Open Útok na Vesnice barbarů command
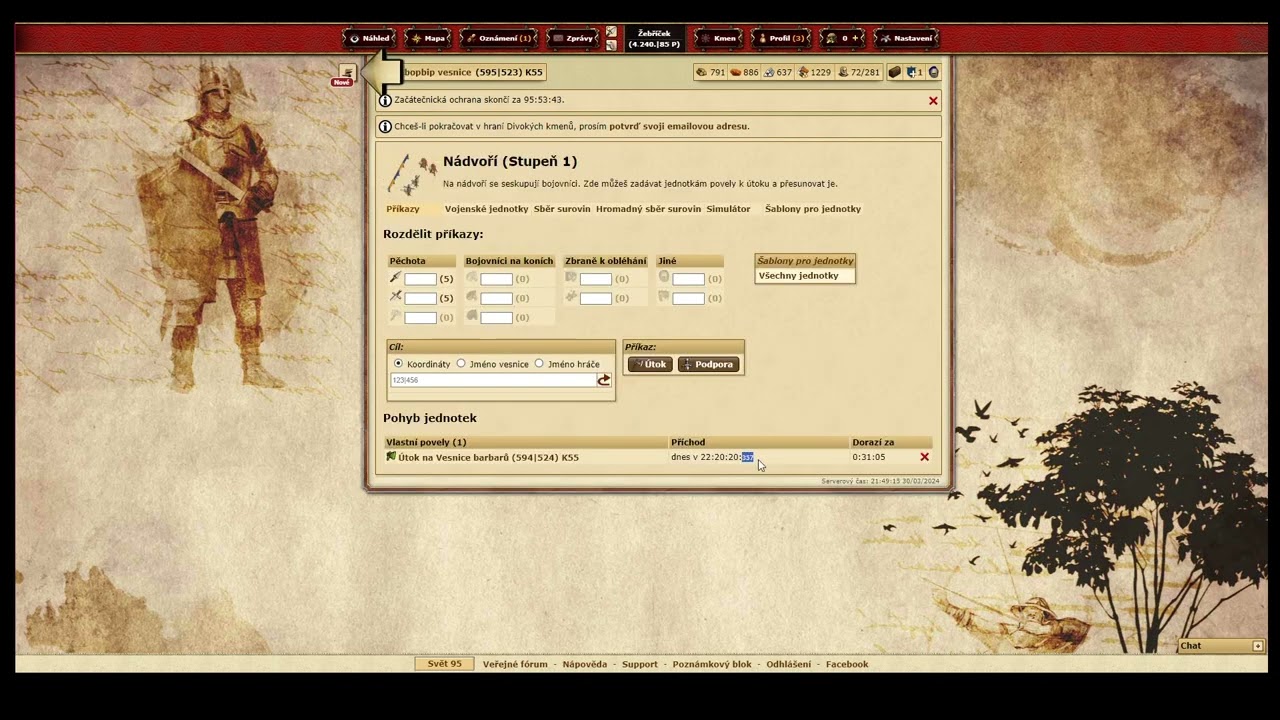The width and height of the screenshot is (1280, 720). pyautogui.click(x=488, y=457)
